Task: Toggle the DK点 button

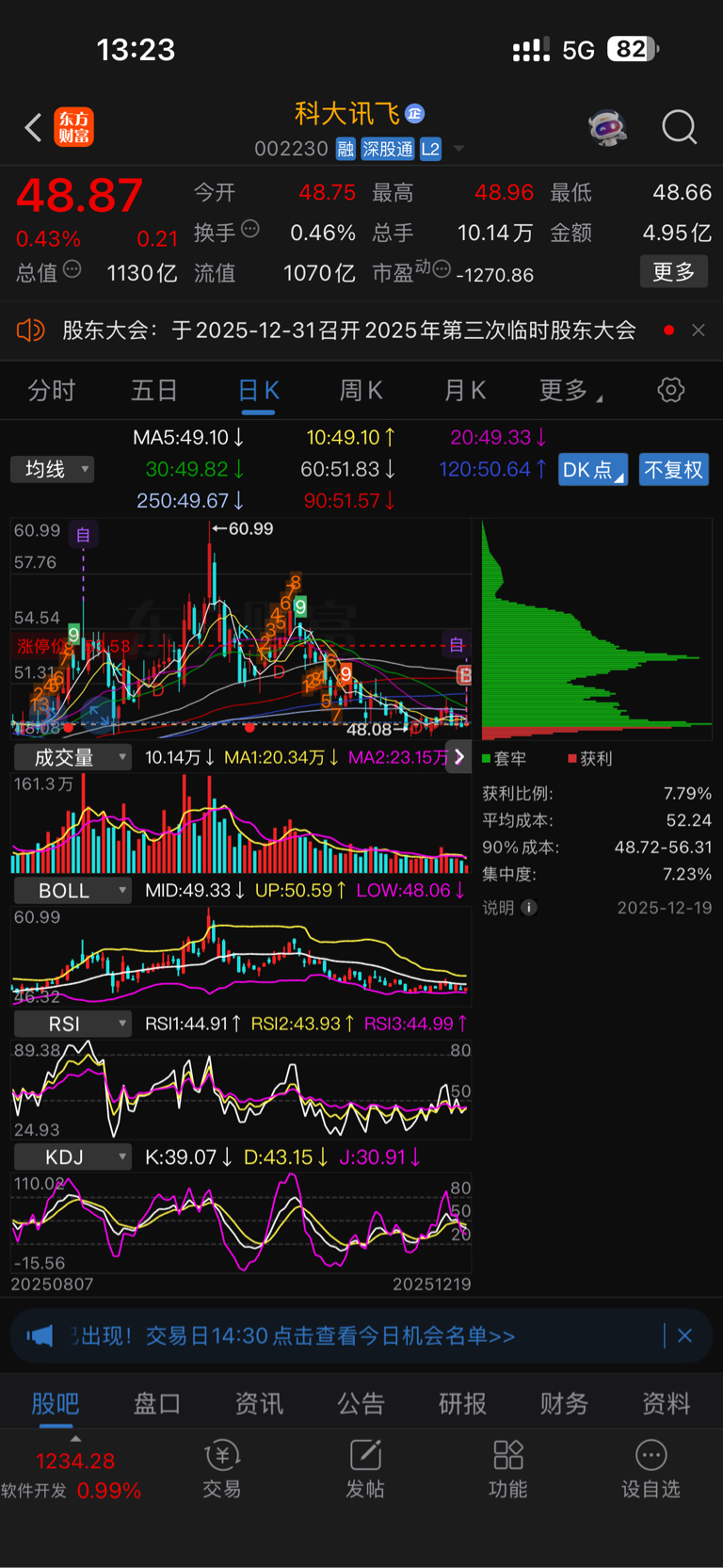Action: click(x=593, y=469)
